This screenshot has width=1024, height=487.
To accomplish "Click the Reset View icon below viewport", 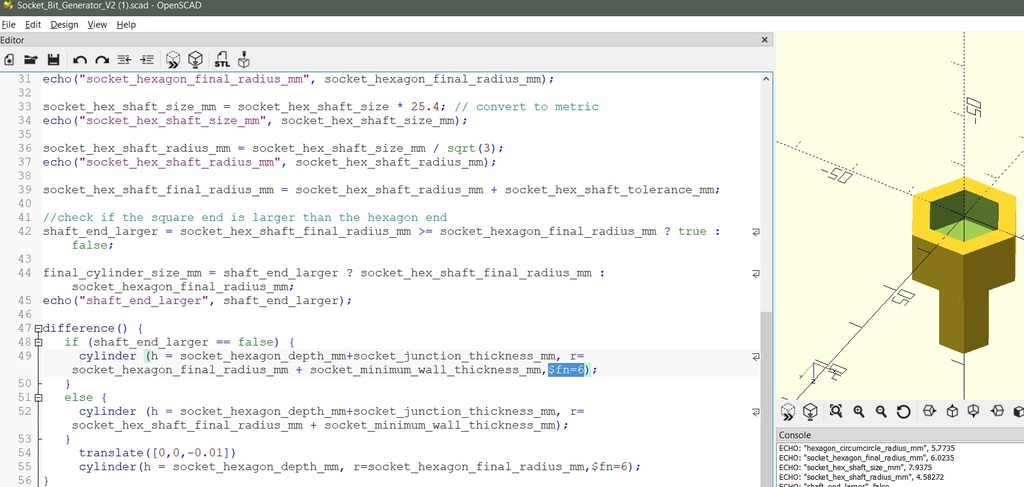I will coord(904,411).
